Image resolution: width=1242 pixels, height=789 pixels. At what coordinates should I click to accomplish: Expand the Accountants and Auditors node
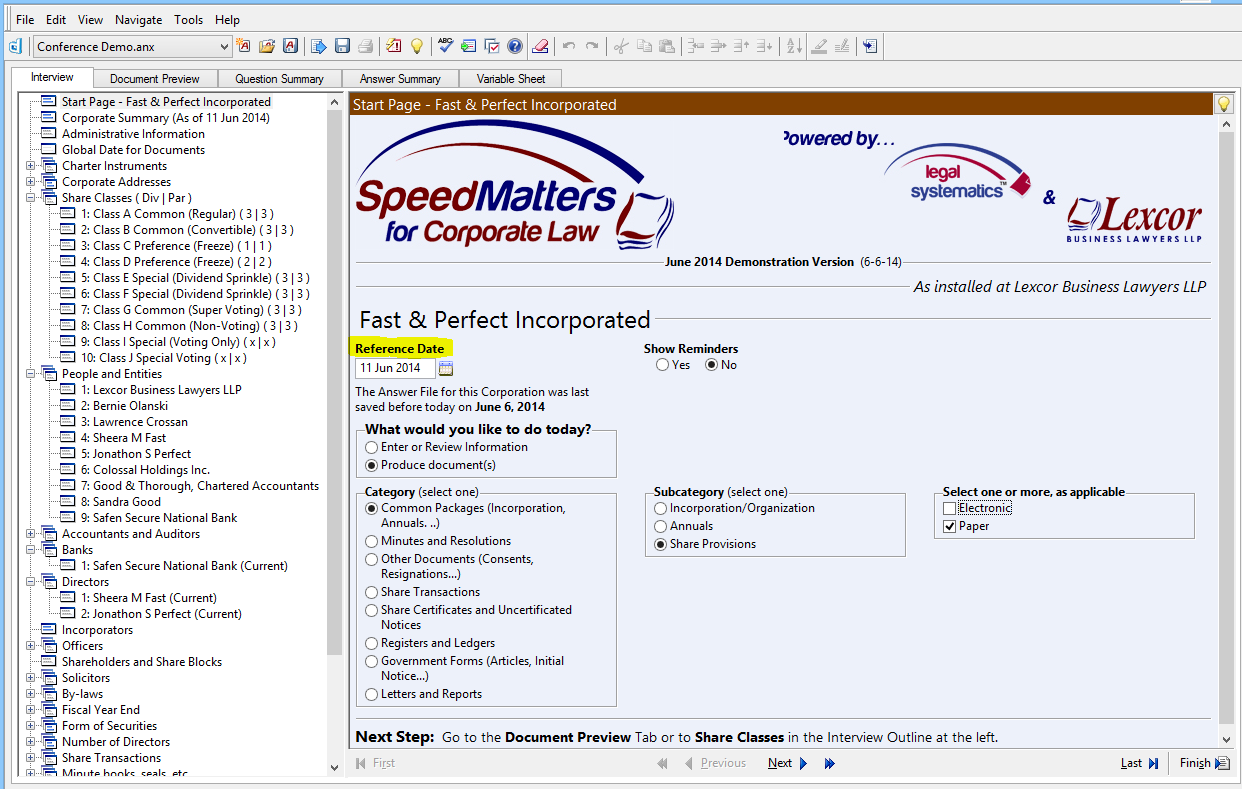pos(30,534)
